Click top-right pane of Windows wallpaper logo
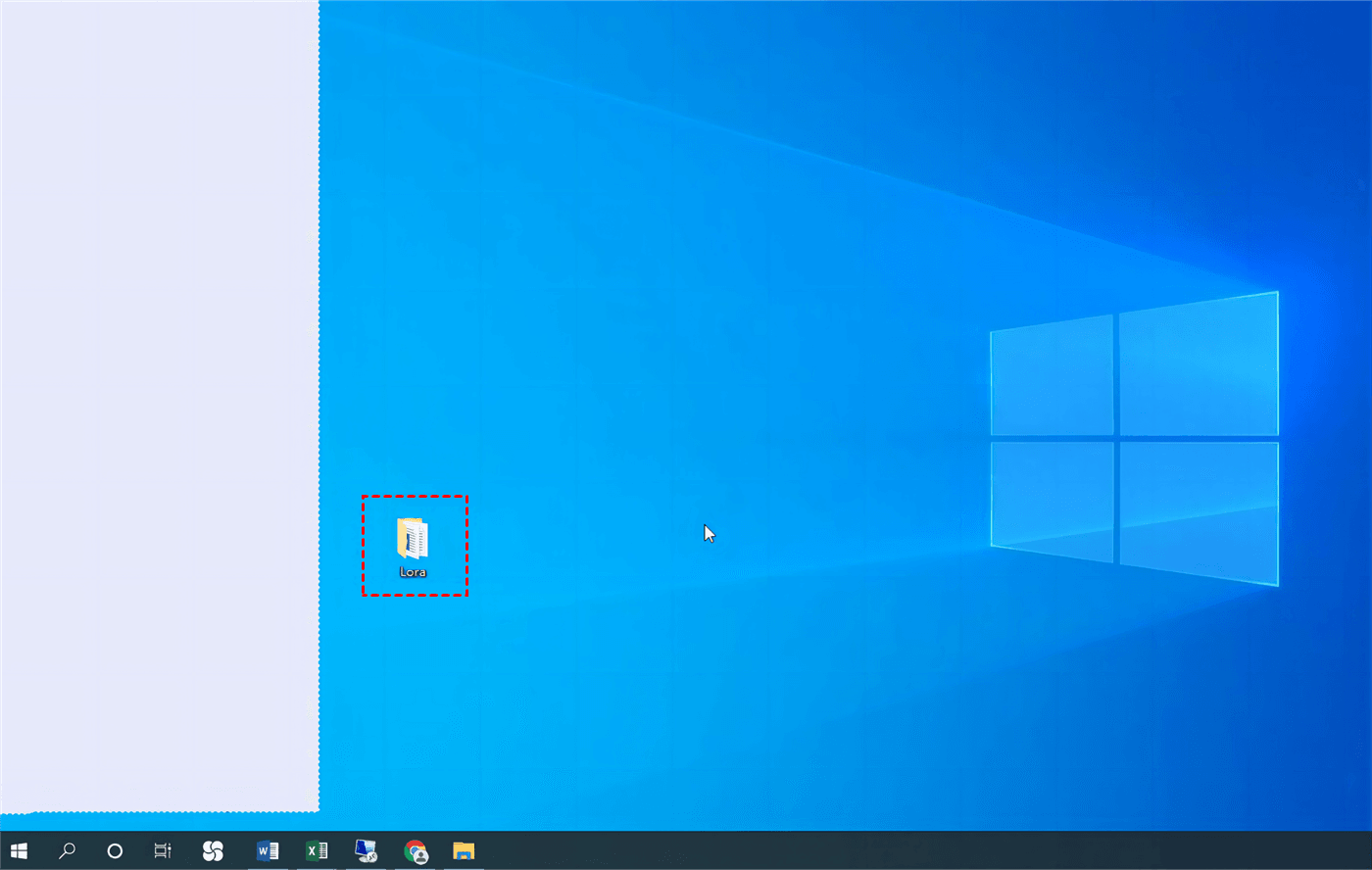1372x870 pixels. click(x=1199, y=364)
